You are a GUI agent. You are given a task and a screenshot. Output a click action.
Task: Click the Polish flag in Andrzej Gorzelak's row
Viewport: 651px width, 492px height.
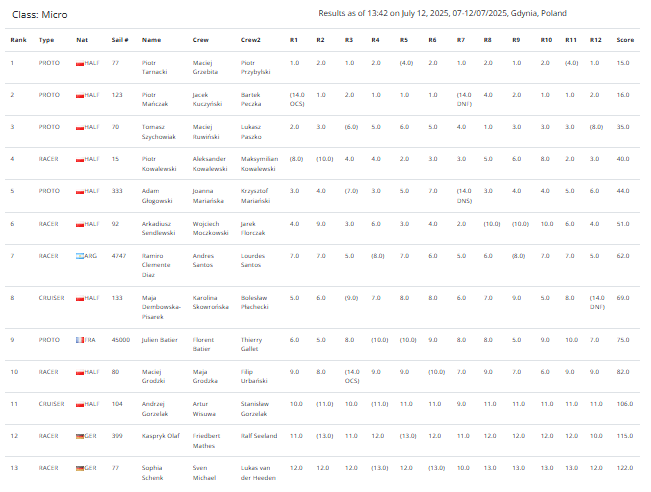80,404
